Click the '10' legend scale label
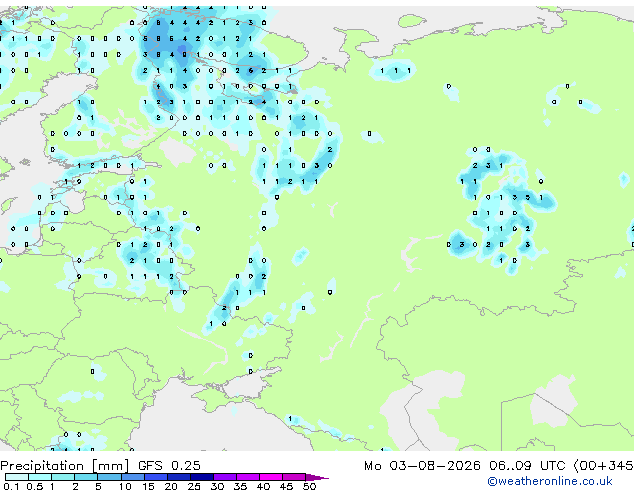This screenshot has height=490, width=634. point(125,486)
